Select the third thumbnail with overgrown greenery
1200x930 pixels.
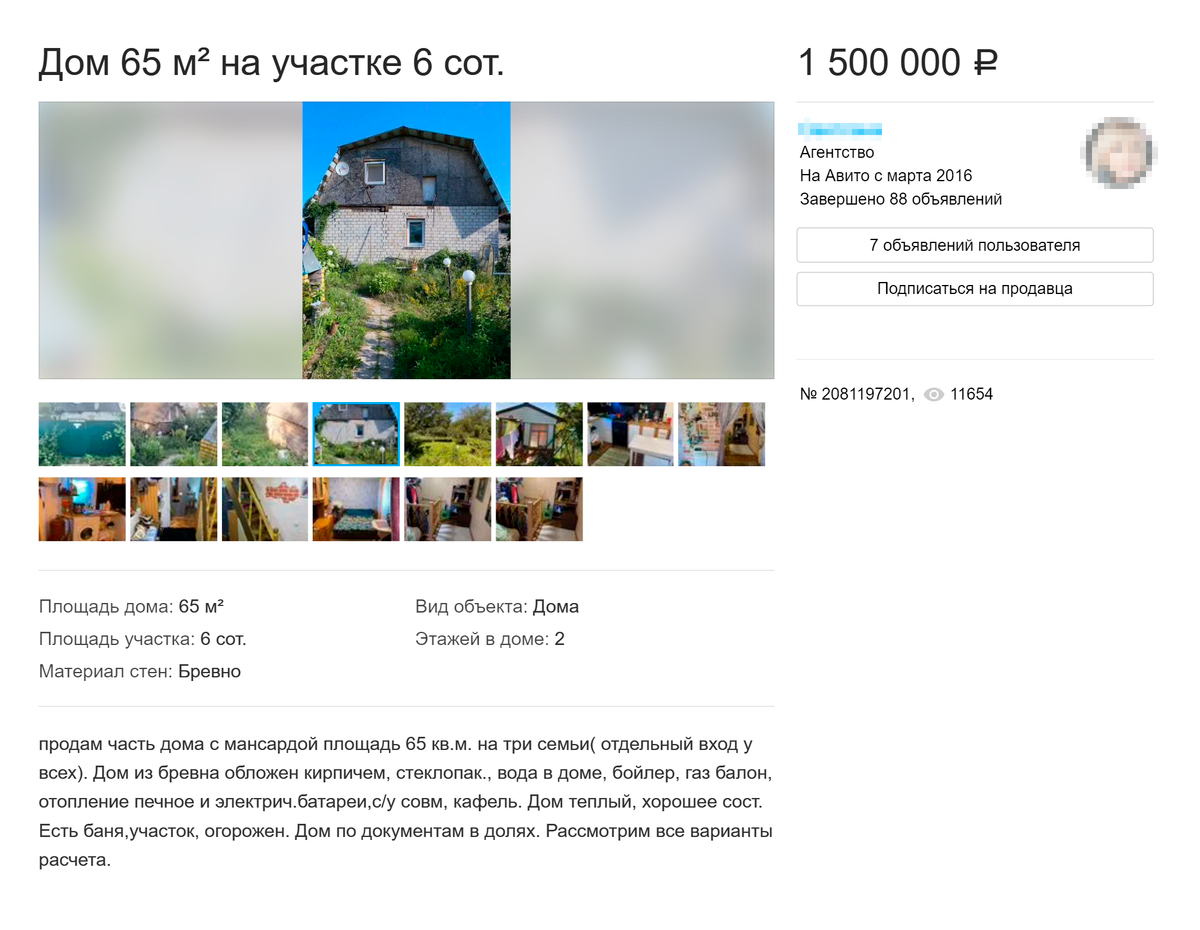click(265, 434)
